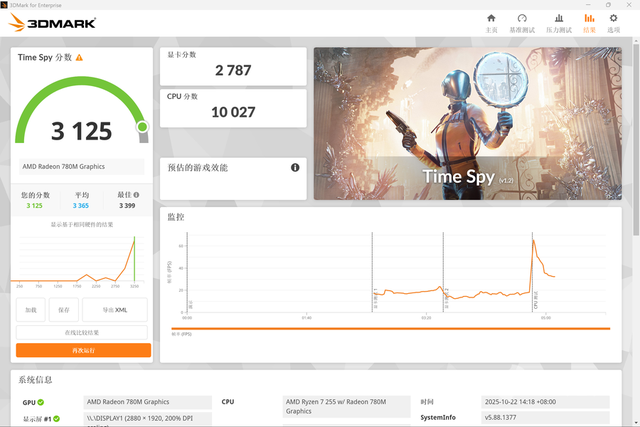The width and height of the screenshot is (640, 427).
Task: Click the time value 2025-10-22 14:18 +08:00
Action: (x=545, y=402)
